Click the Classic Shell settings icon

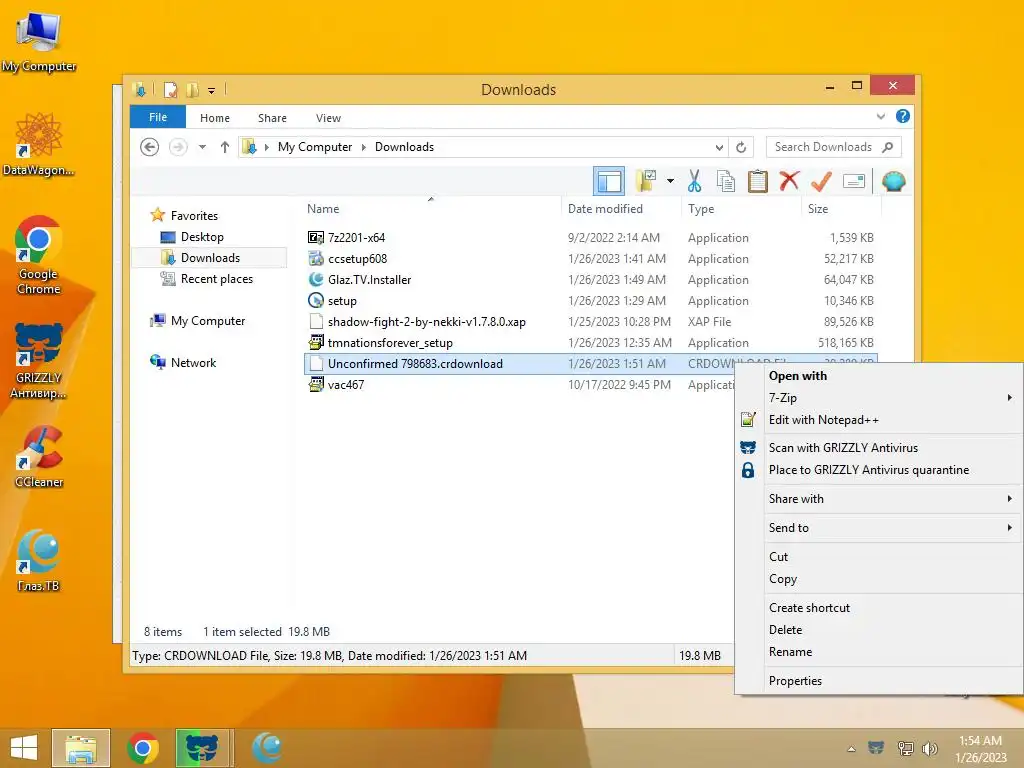tap(893, 181)
